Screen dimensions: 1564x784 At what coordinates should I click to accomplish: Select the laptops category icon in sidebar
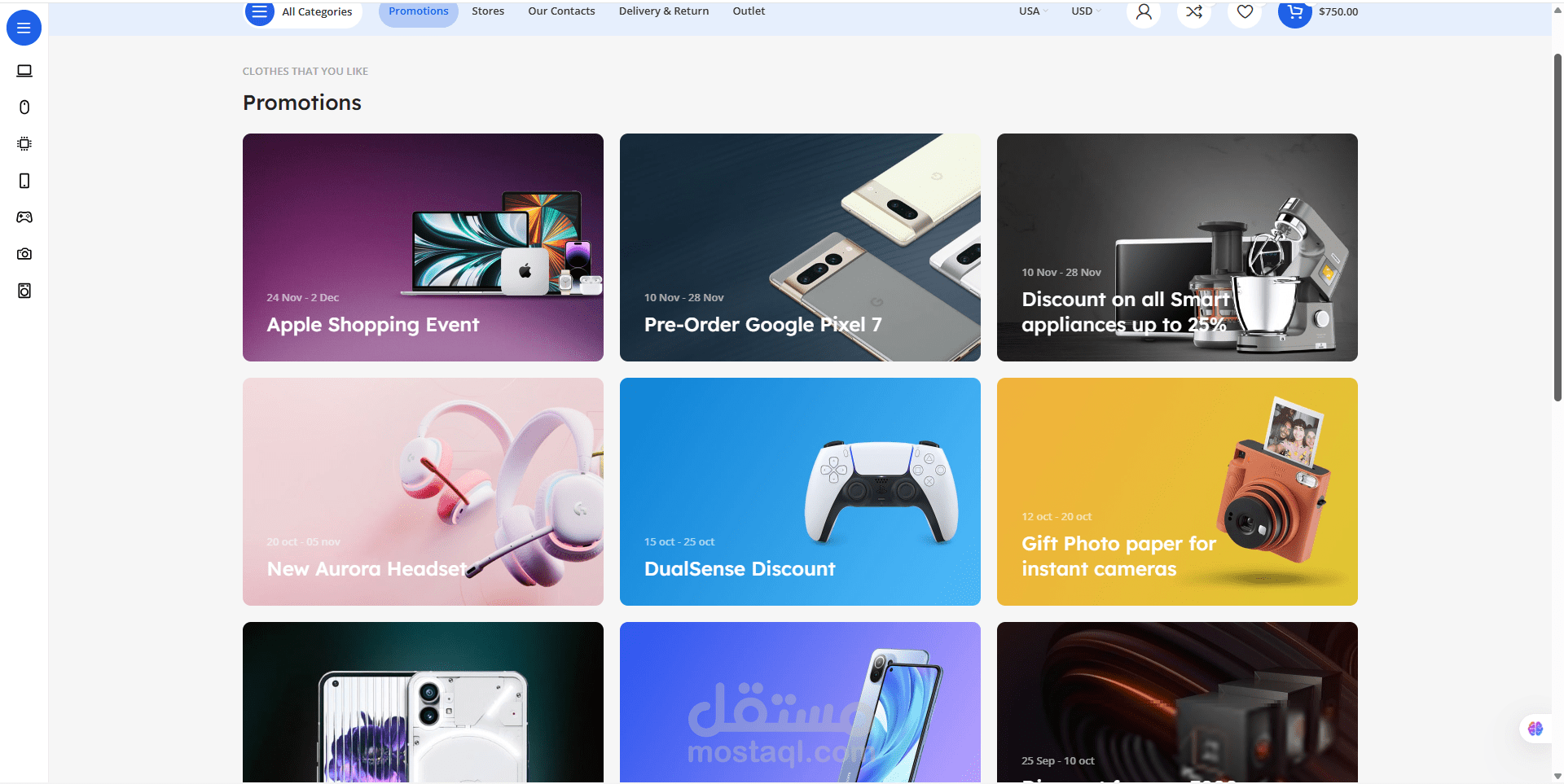coord(24,70)
